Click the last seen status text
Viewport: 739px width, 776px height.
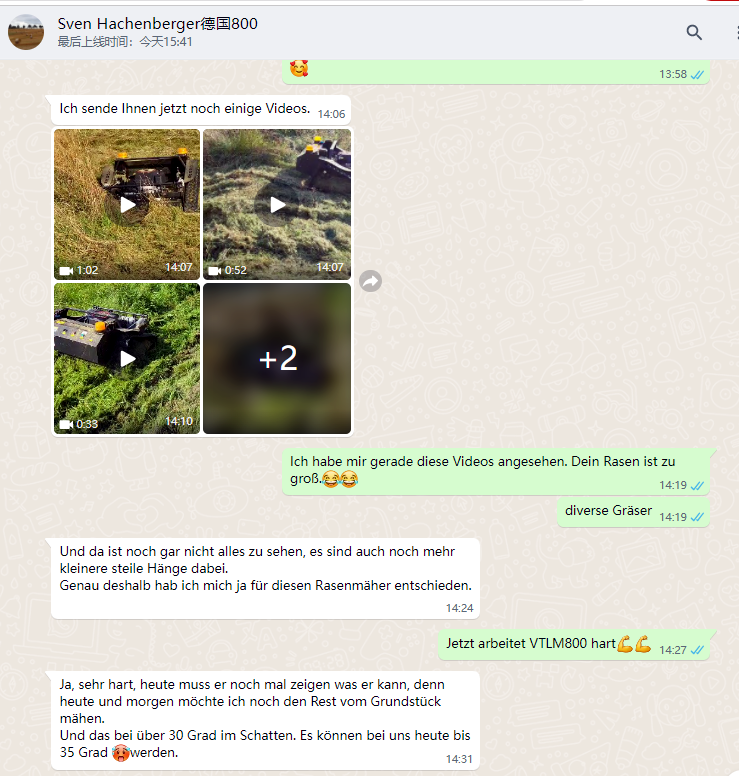[125, 42]
